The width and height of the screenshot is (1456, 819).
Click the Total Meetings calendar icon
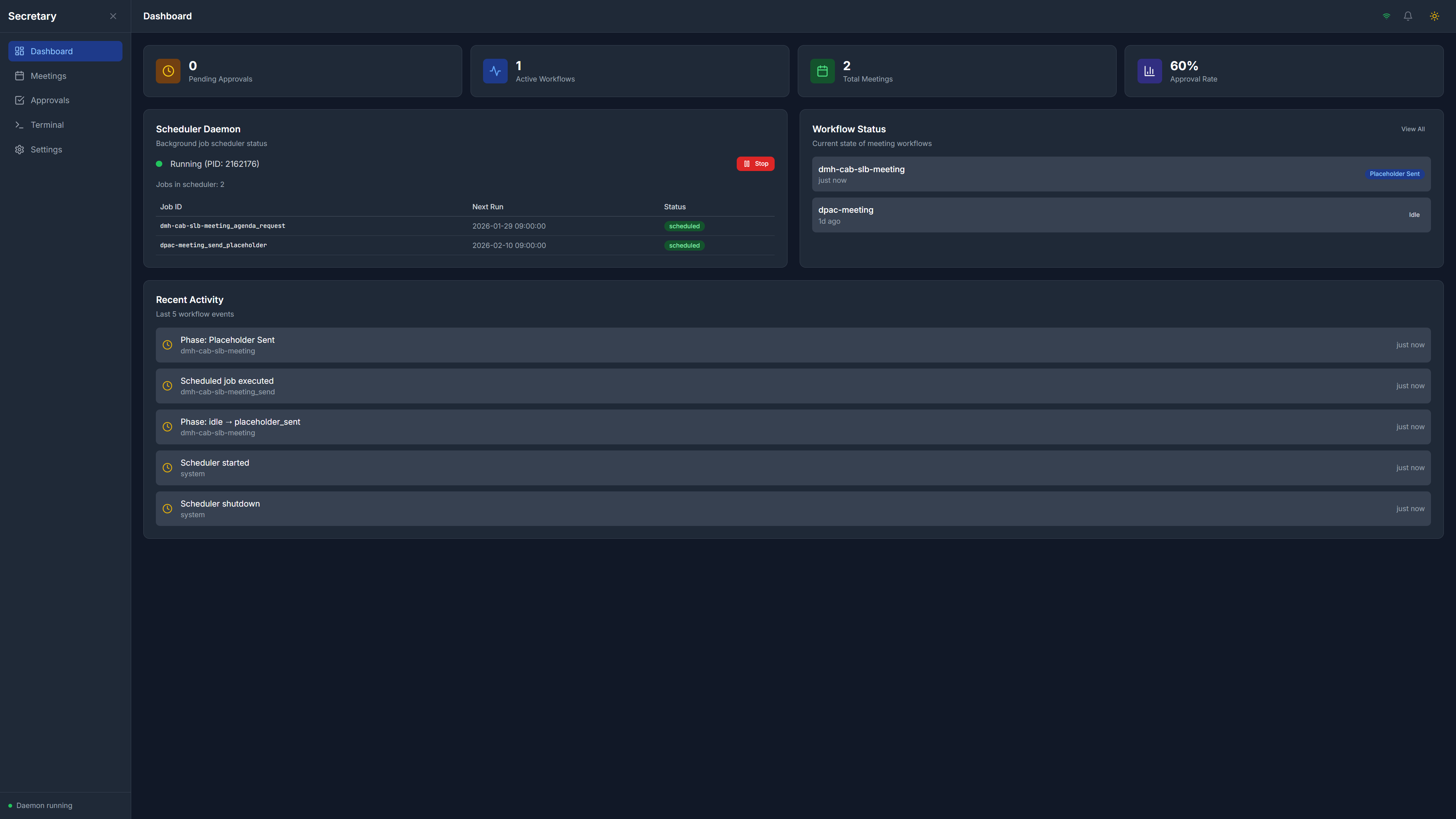coord(822,71)
